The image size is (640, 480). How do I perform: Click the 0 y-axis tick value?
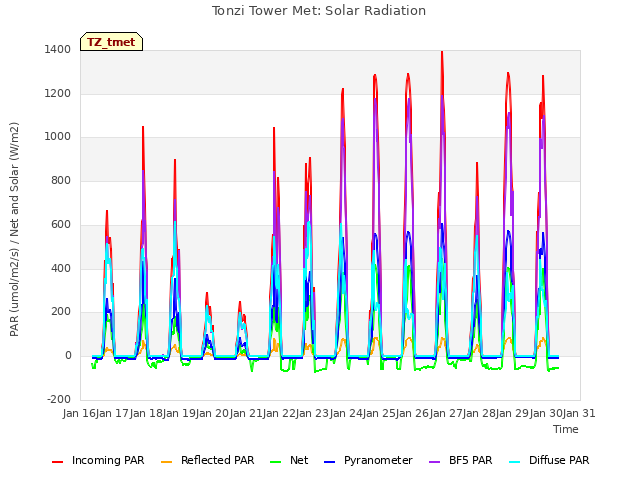68,356
